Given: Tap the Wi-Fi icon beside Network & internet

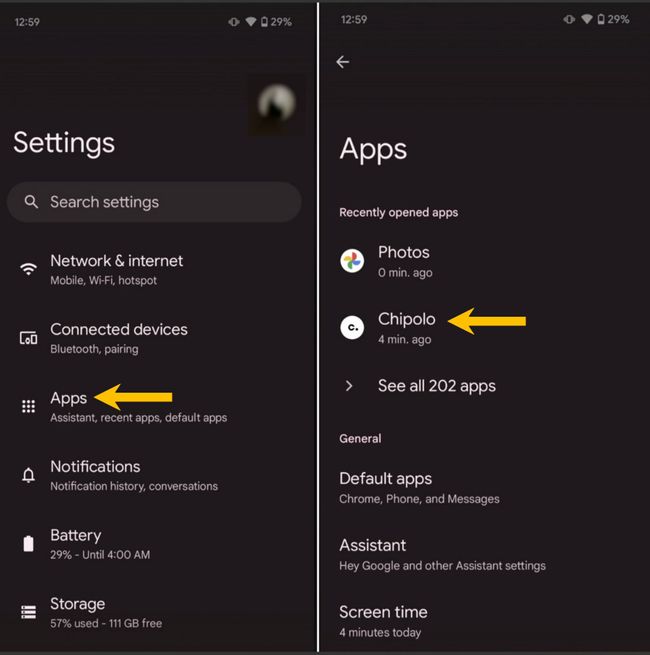Looking at the screenshot, I should click(28, 269).
